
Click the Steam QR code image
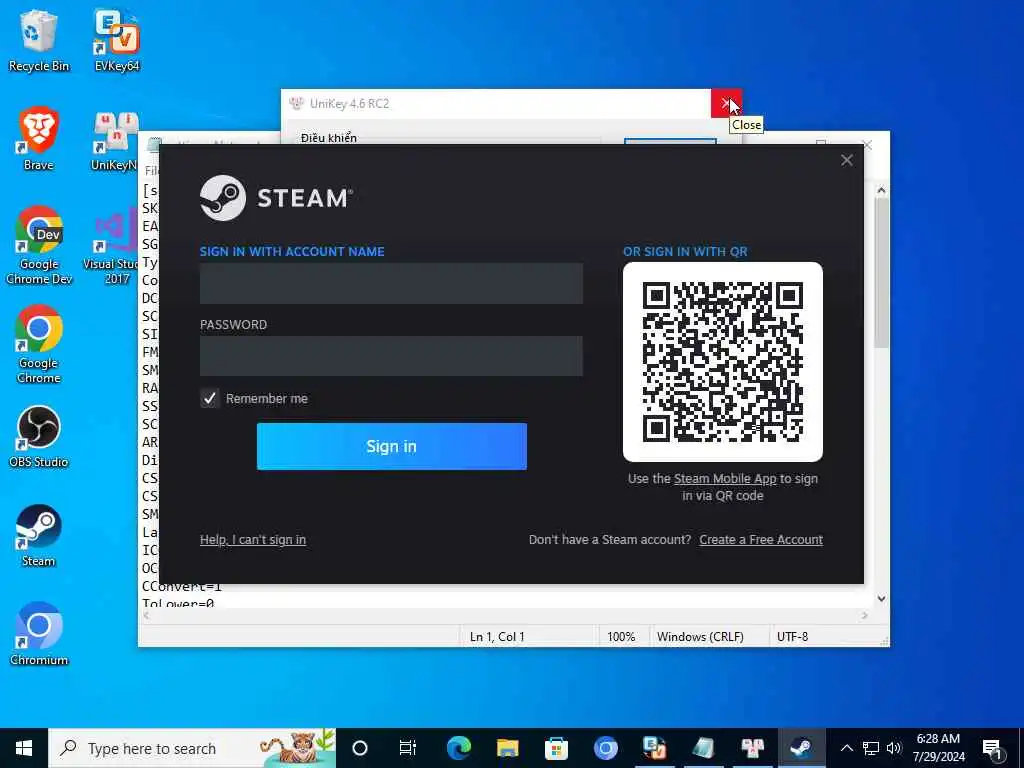click(723, 362)
